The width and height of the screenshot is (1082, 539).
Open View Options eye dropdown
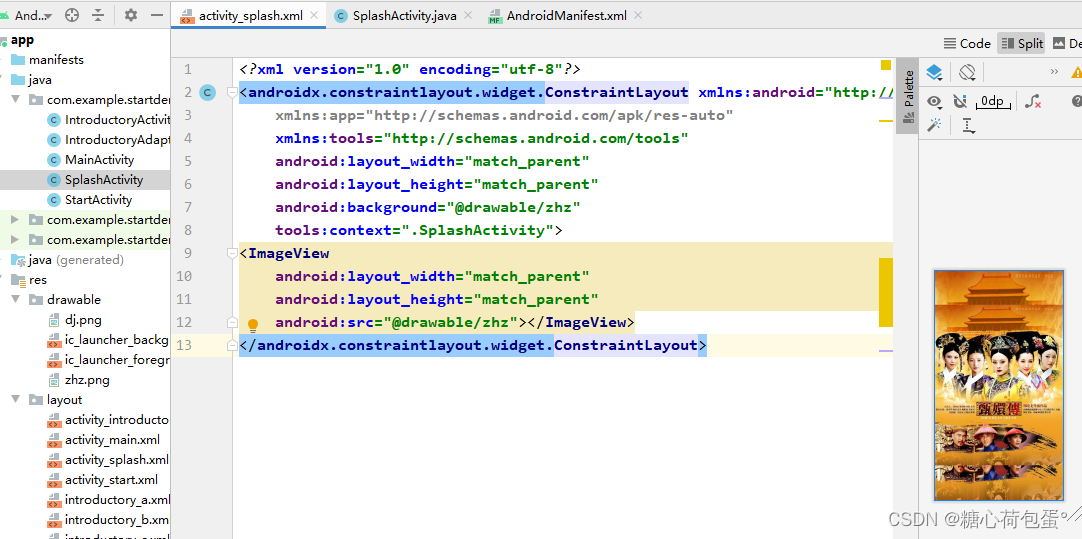pos(934,102)
